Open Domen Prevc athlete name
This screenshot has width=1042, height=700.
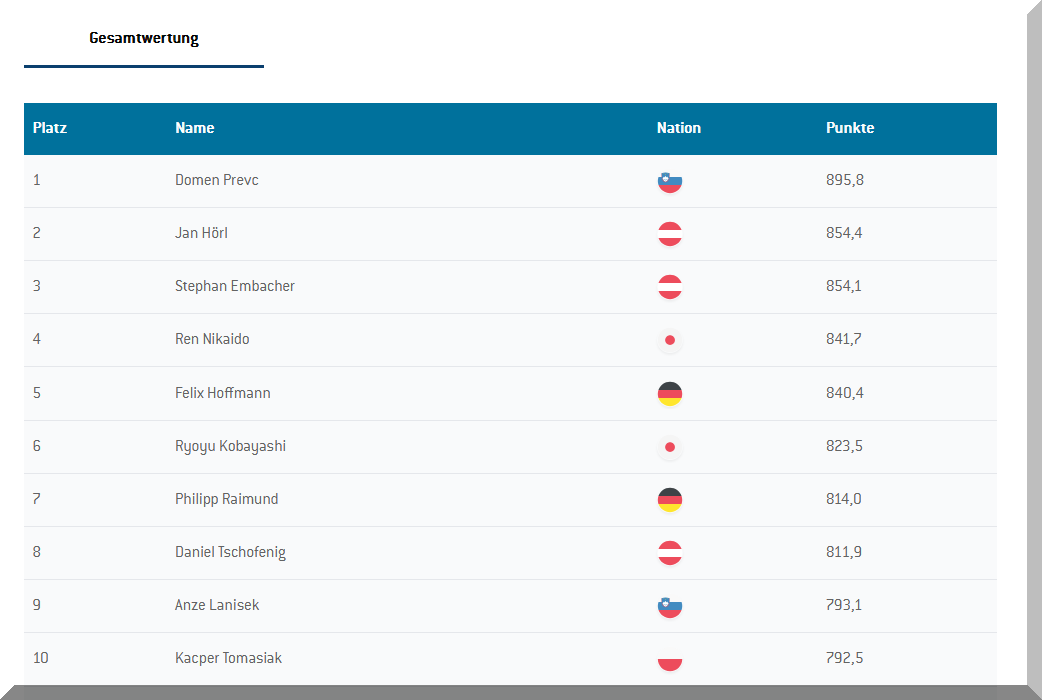coord(217,180)
